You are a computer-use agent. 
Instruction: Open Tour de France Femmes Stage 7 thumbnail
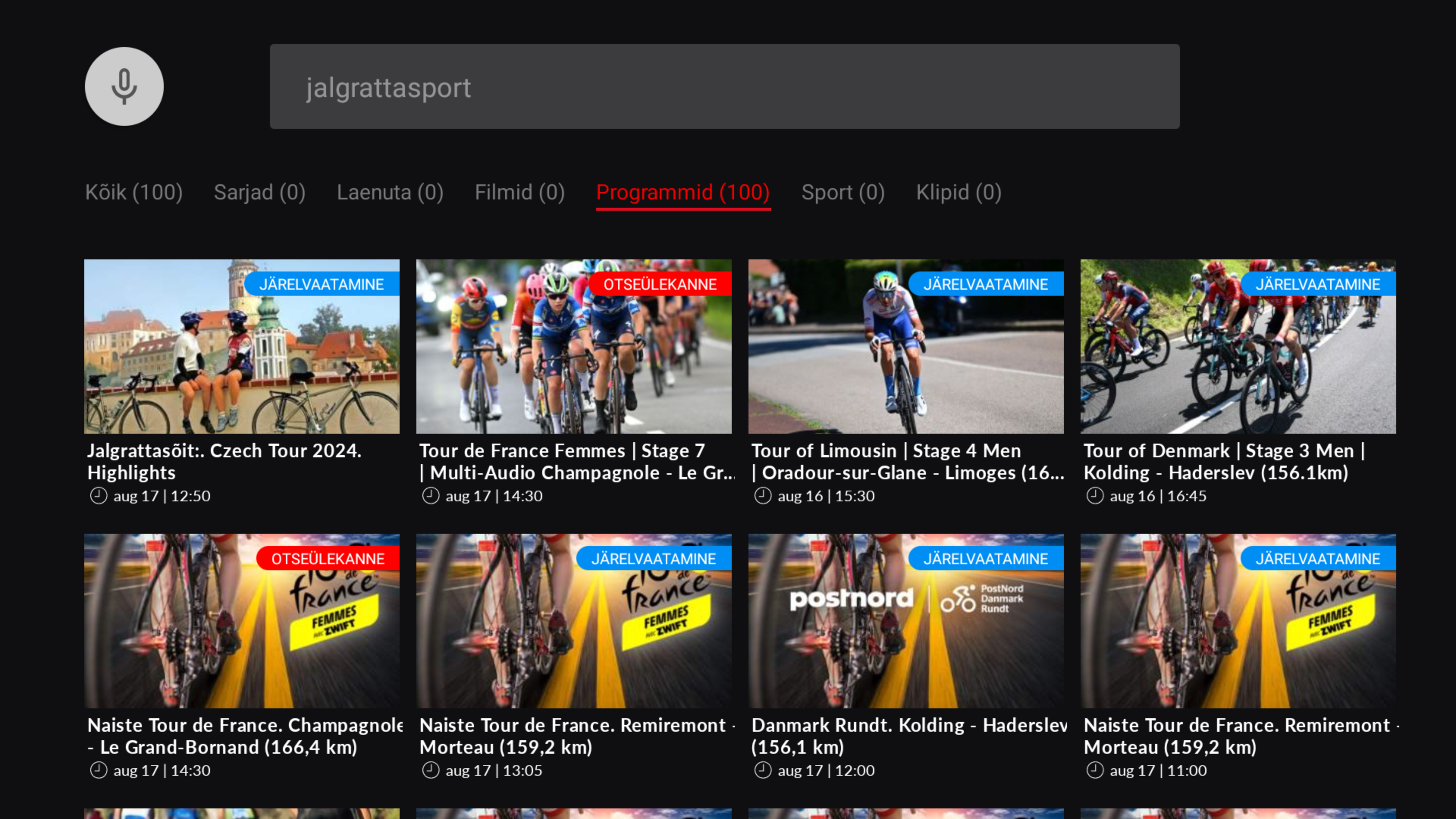pos(574,347)
